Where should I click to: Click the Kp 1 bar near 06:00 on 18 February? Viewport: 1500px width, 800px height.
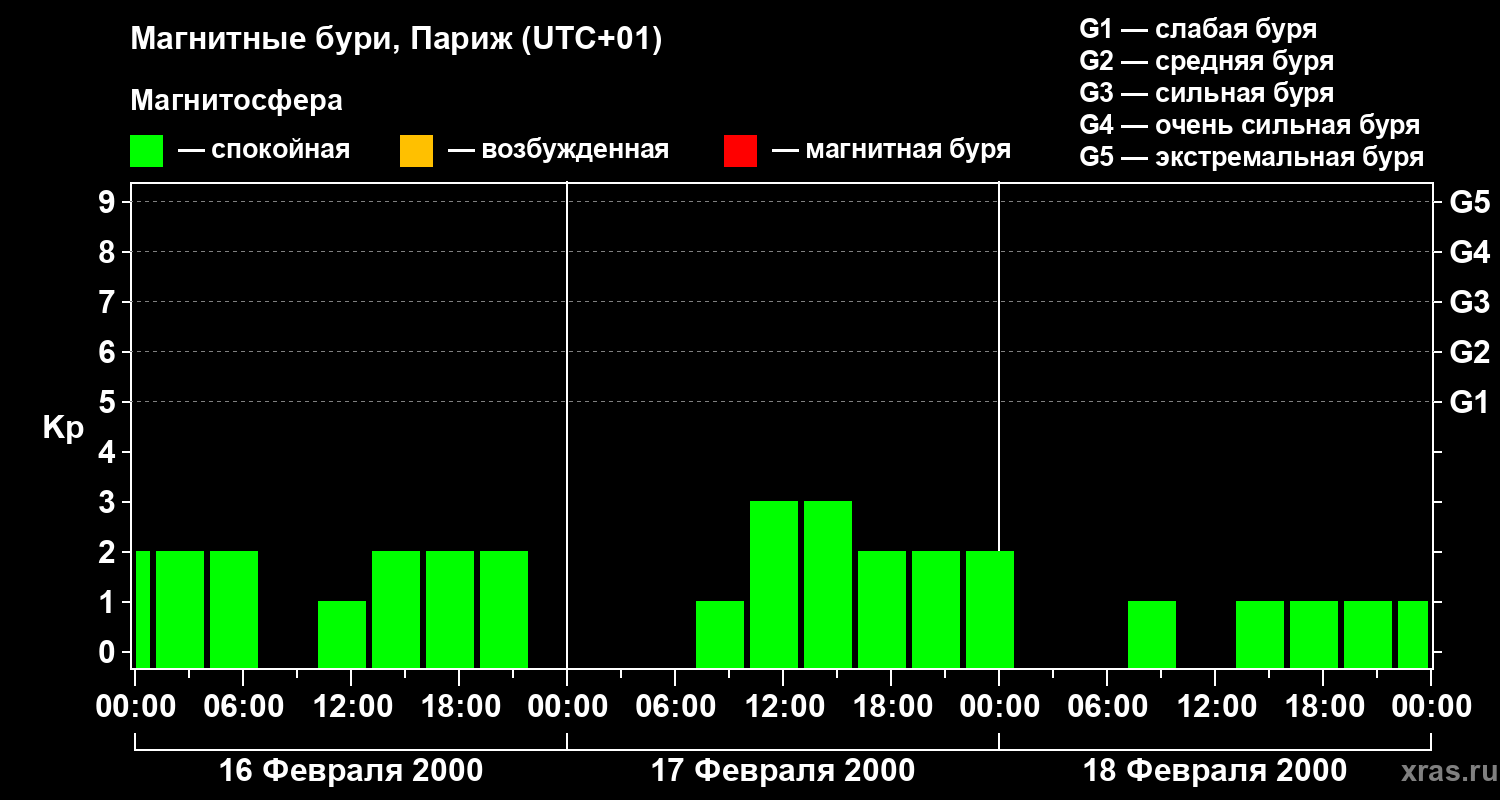(x=1152, y=634)
